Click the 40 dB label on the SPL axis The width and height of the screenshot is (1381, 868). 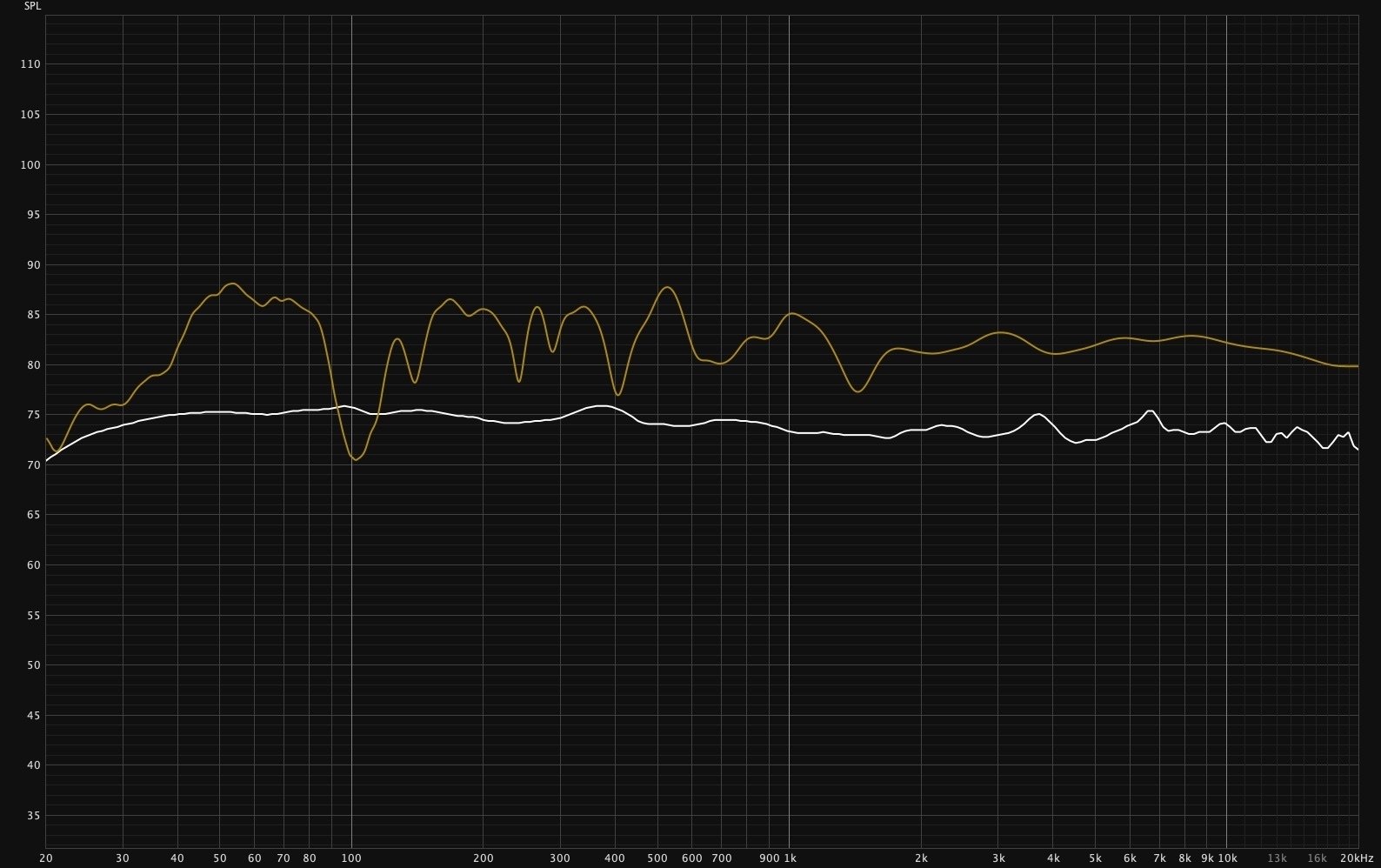(x=34, y=765)
